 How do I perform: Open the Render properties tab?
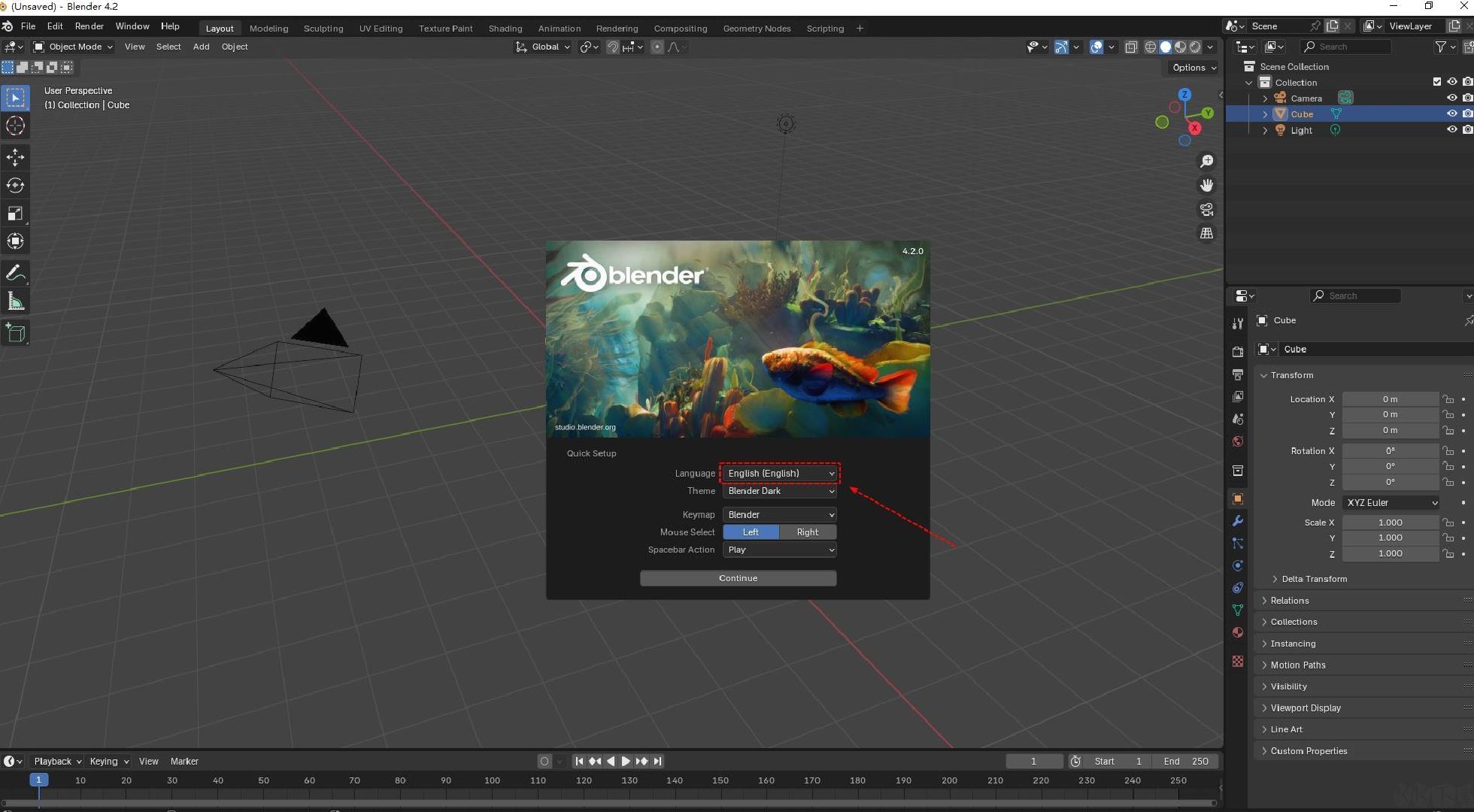[x=1237, y=351]
